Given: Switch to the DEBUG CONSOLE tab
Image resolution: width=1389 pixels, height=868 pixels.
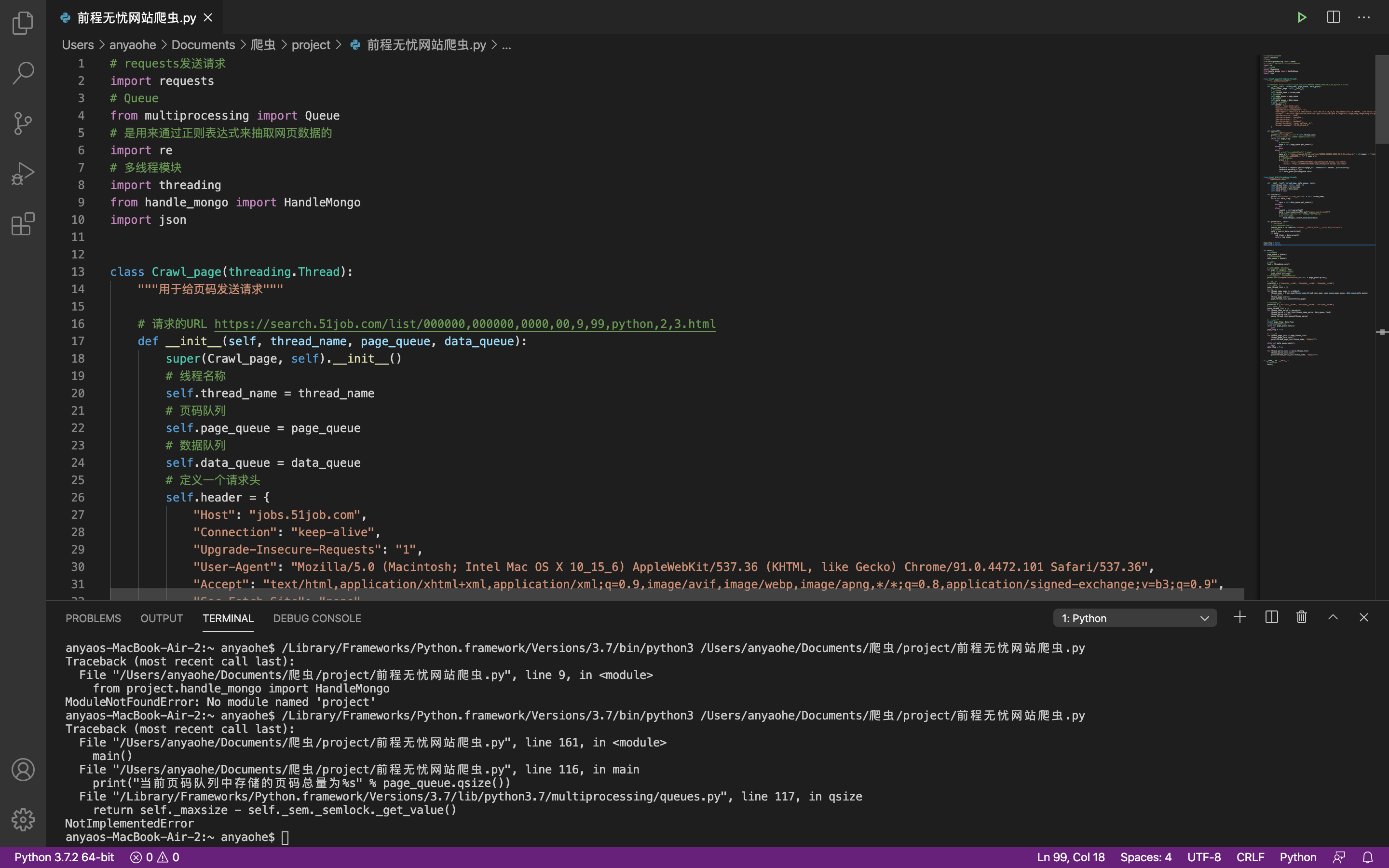Looking at the screenshot, I should [x=317, y=618].
